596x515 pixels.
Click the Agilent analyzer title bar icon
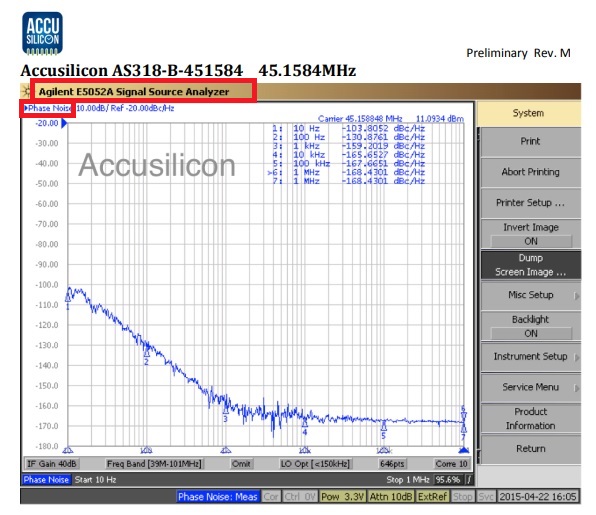(26, 92)
